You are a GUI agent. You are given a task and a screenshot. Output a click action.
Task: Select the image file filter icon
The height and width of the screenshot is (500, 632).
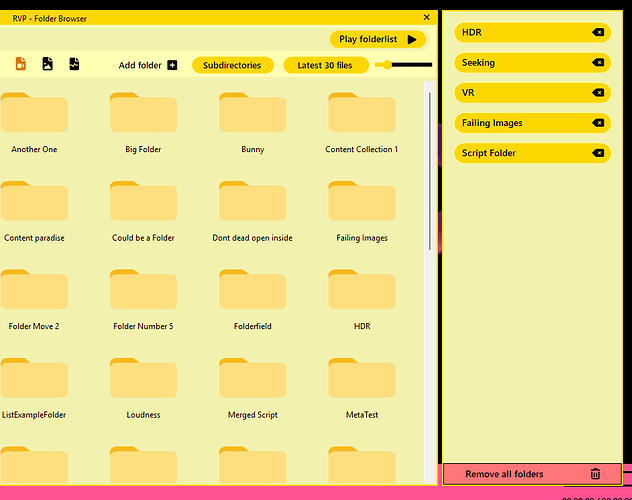[48, 64]
